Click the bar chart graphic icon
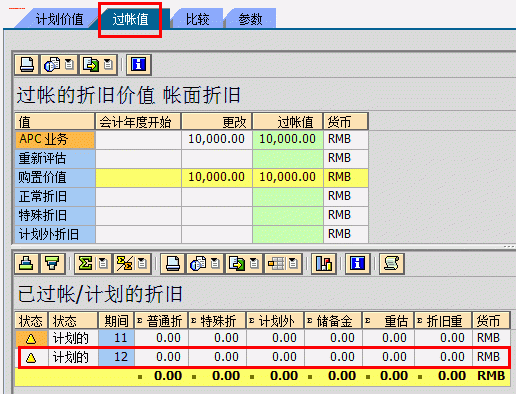This screenshot has width=516, height=394. [324, 264]
